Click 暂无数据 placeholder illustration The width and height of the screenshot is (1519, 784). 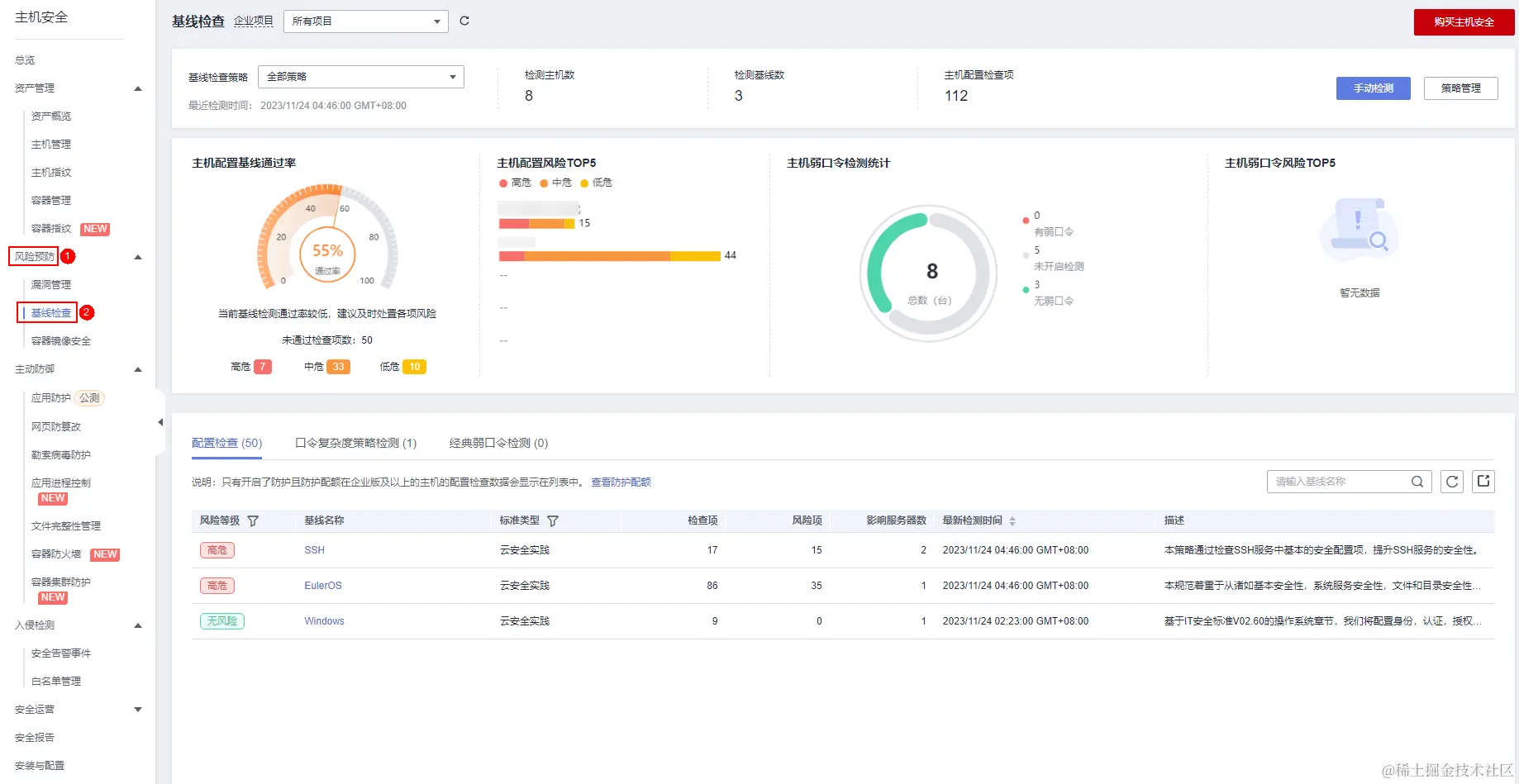click(x=1359, y=231)
